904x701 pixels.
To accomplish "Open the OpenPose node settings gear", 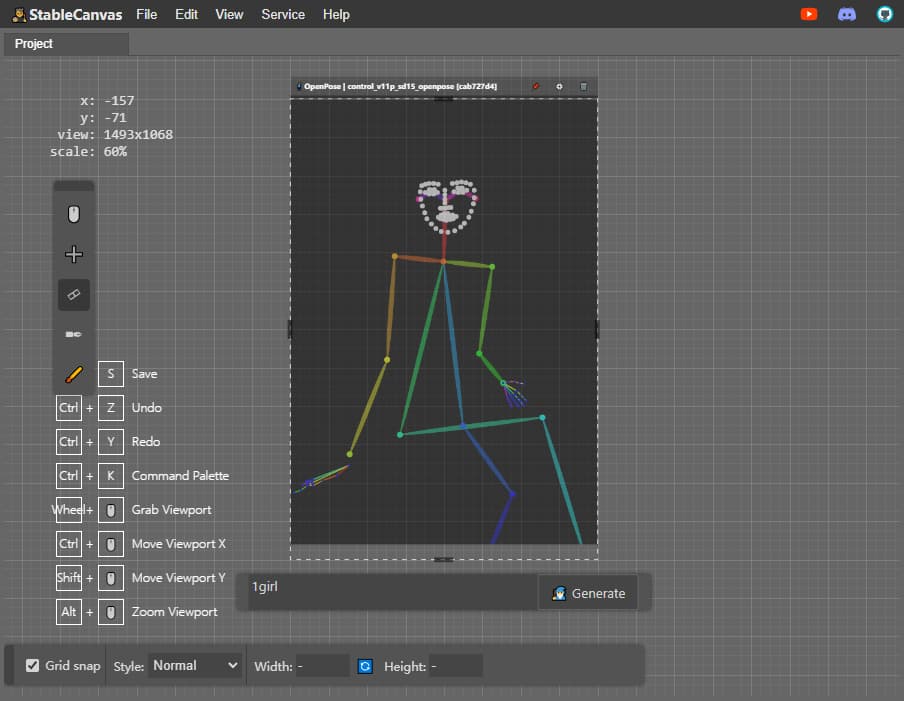I will (x=559, y=86).
